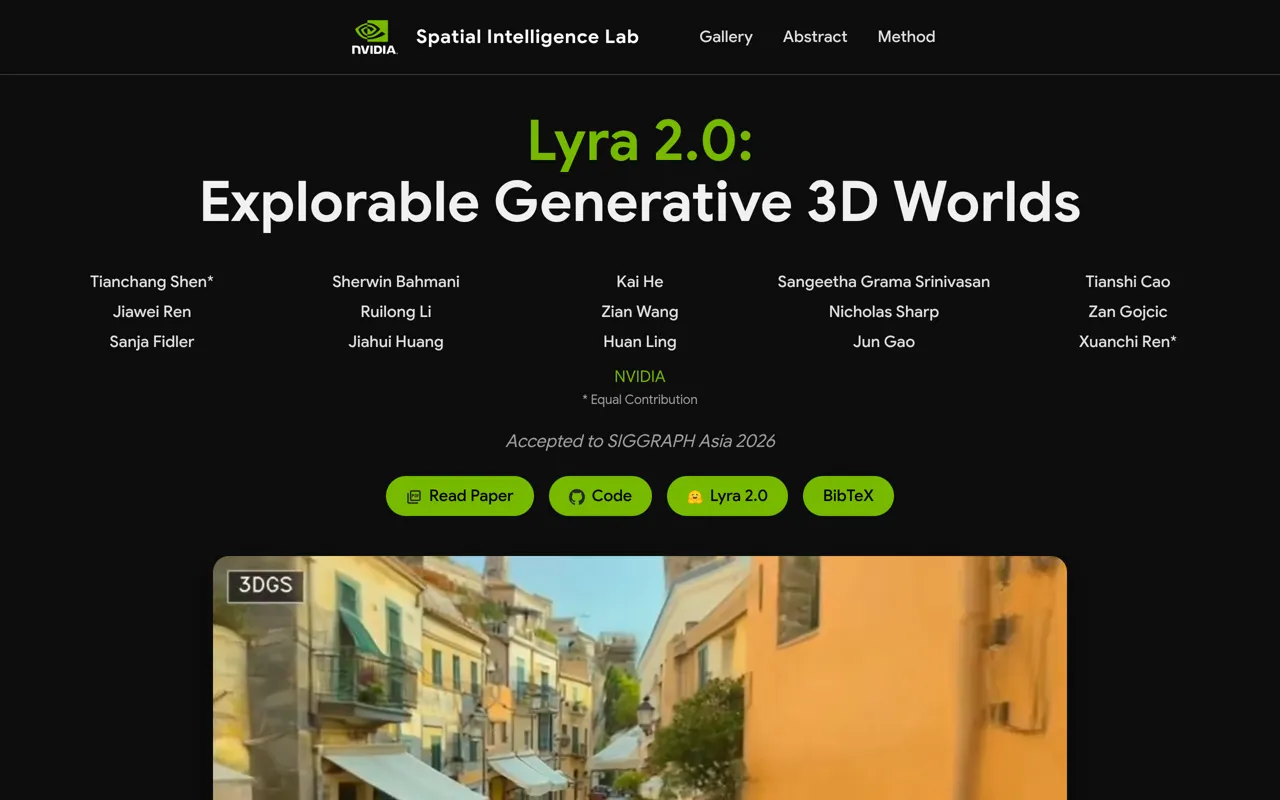Viewport: 1280px width, 800px height.
Task: Navigate to the Method section
Action: [906, 37]
